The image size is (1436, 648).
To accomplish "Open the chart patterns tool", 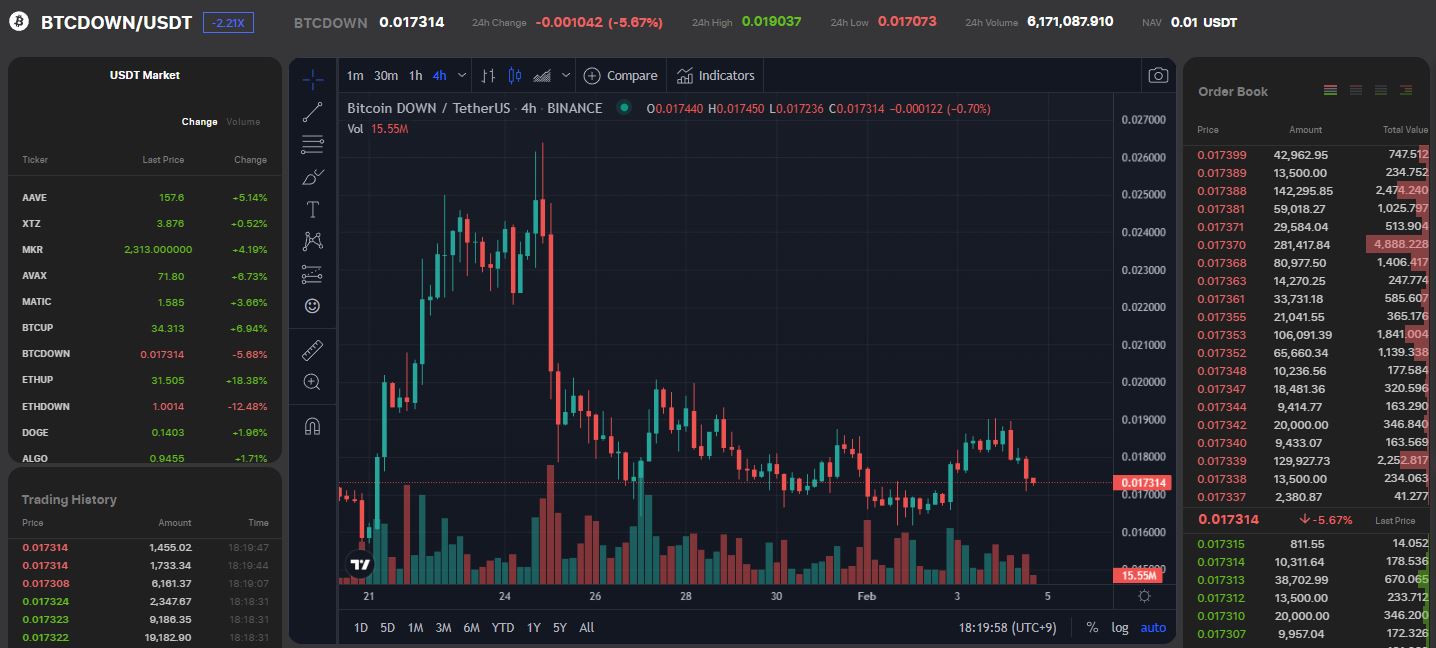I will tap(312, 241).
